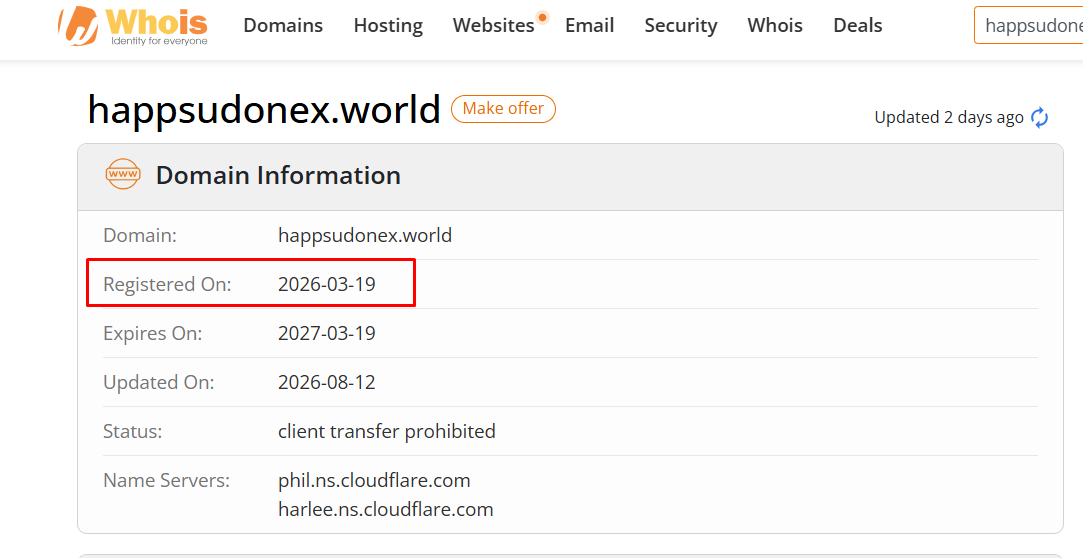Click the Expires On label
The width and height of the screenshot is (1083, 558).
153,334
